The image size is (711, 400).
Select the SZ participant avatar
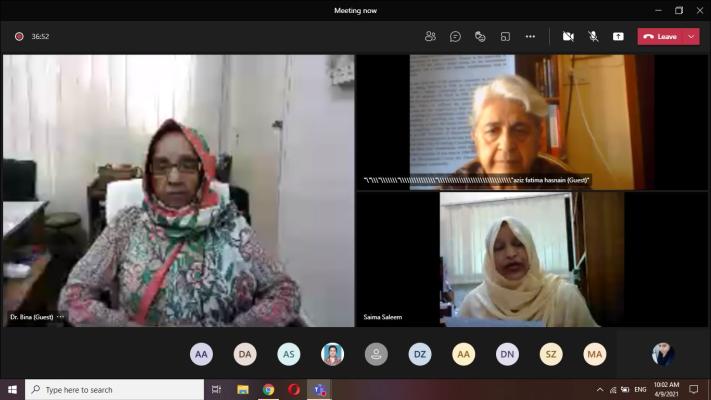551,354
